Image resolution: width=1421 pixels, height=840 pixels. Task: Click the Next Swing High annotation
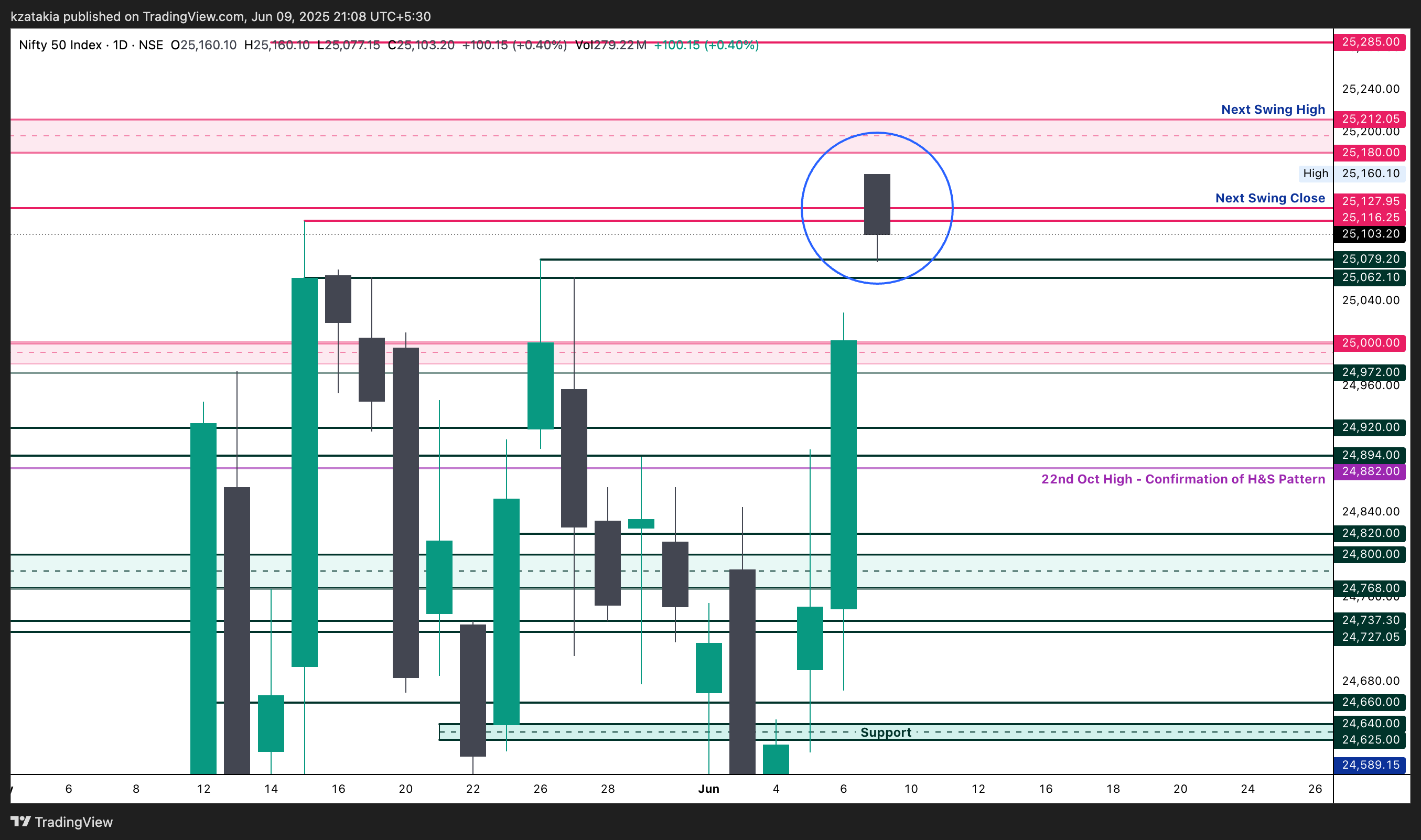point(1273,109)
